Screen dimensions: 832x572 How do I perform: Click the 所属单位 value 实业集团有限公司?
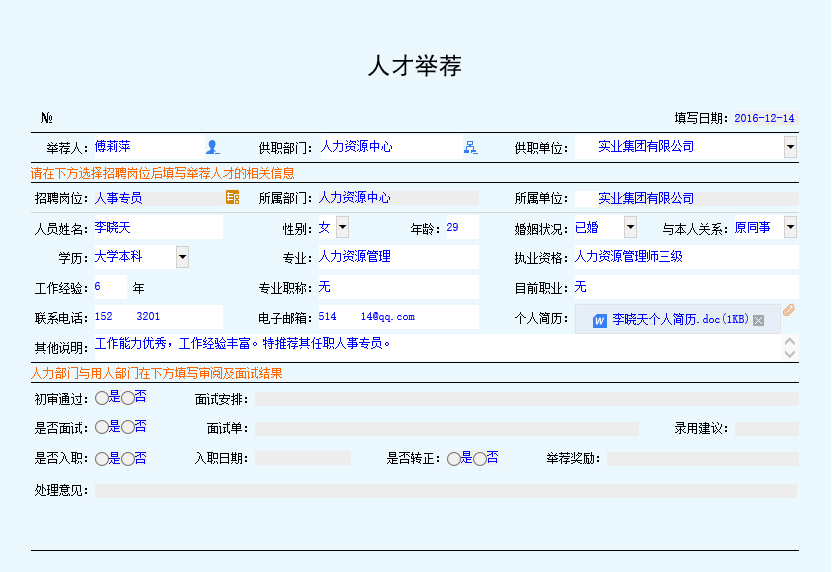687,198
